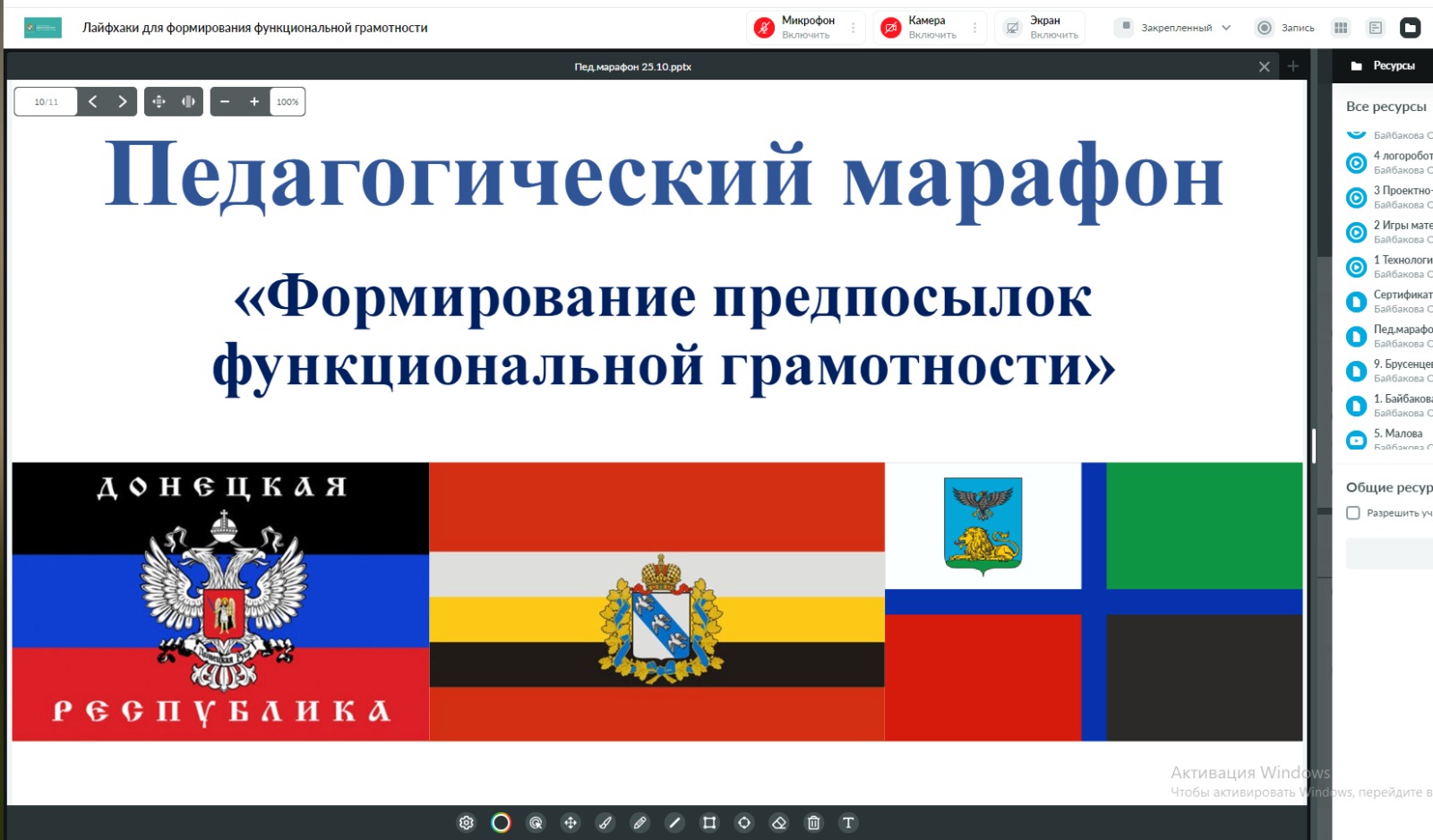Zoom out the slide with minus button
This screenshot has width=1433, height=840.
pyautogui.click(x=225, y=102)
